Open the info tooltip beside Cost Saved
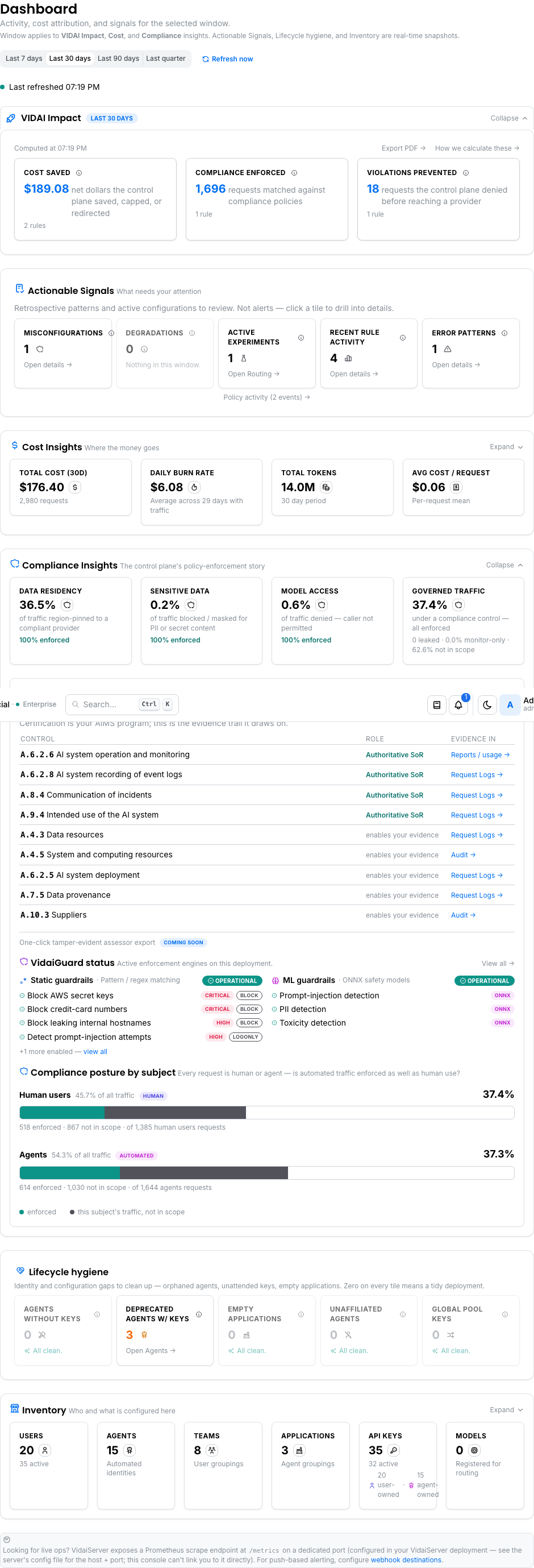This screenshot has height=1568, width=534. pyautogui.click(x=79, y=173)
